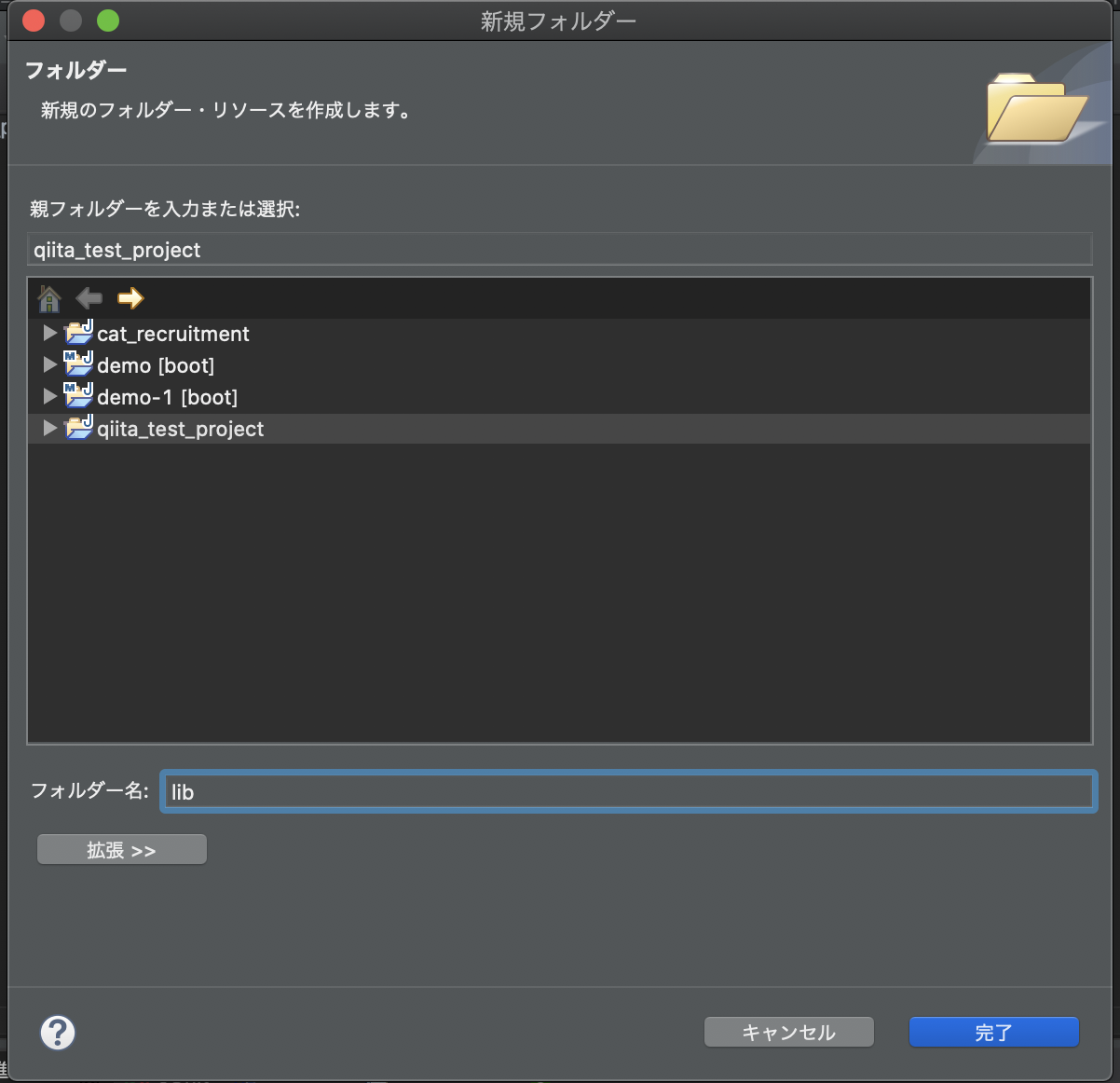Image resolution: width=1120 pixels, height=1083 pixels.
Task: Click the 拡張 >> button
Action: tap(121, 848)
